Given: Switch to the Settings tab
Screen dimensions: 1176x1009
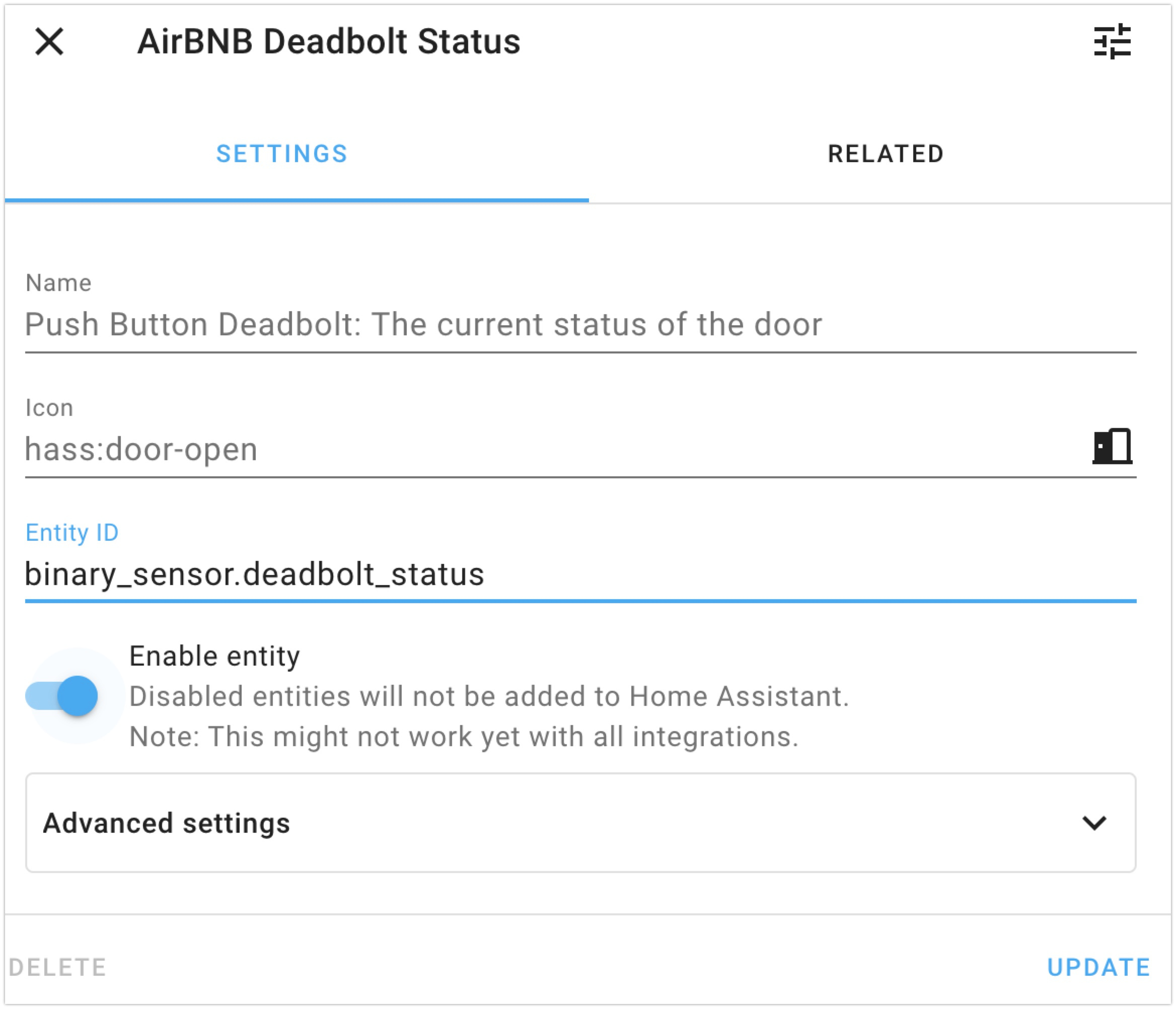Looking at the screenshot, I should [x=282, y=154].
